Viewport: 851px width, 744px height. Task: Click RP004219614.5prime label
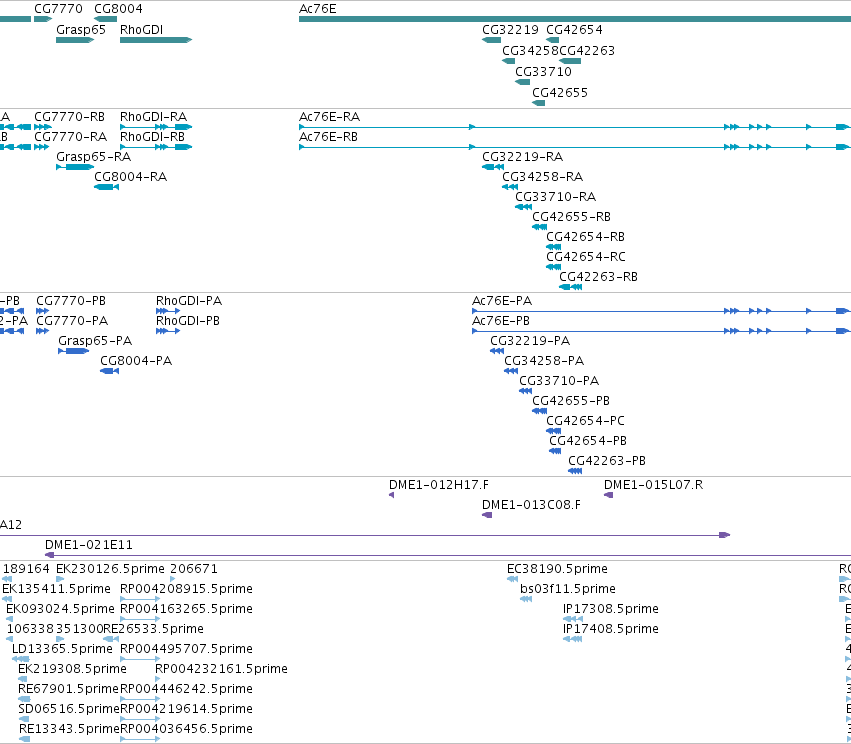point(186,709)
